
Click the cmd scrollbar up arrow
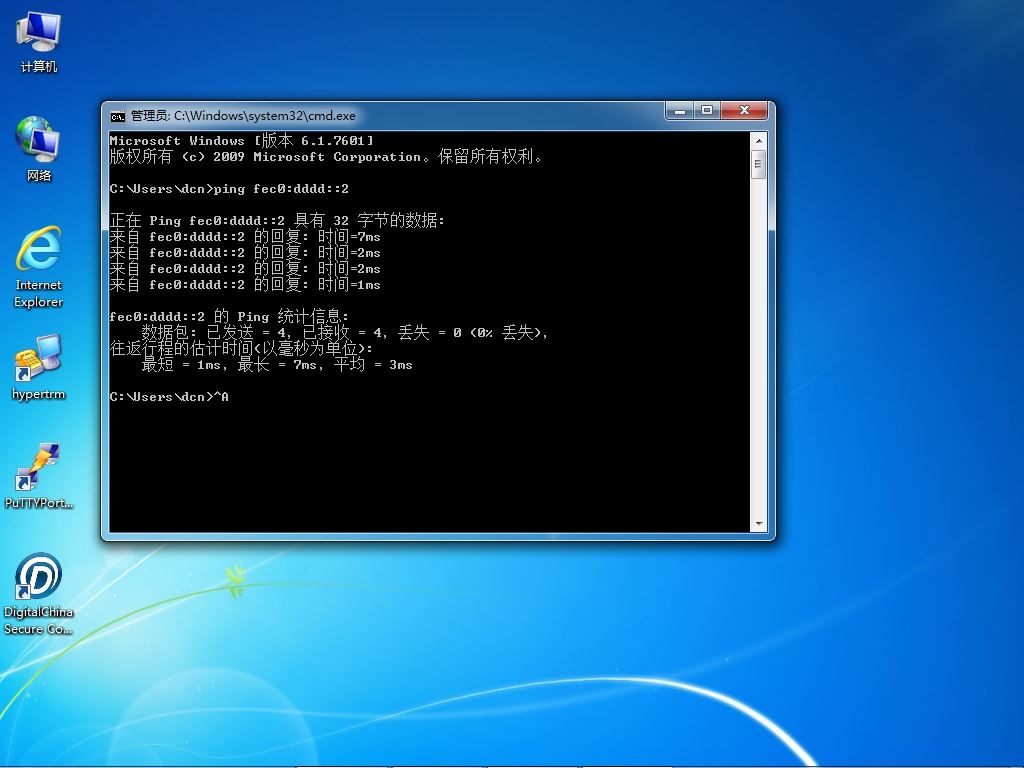(758, 140)
